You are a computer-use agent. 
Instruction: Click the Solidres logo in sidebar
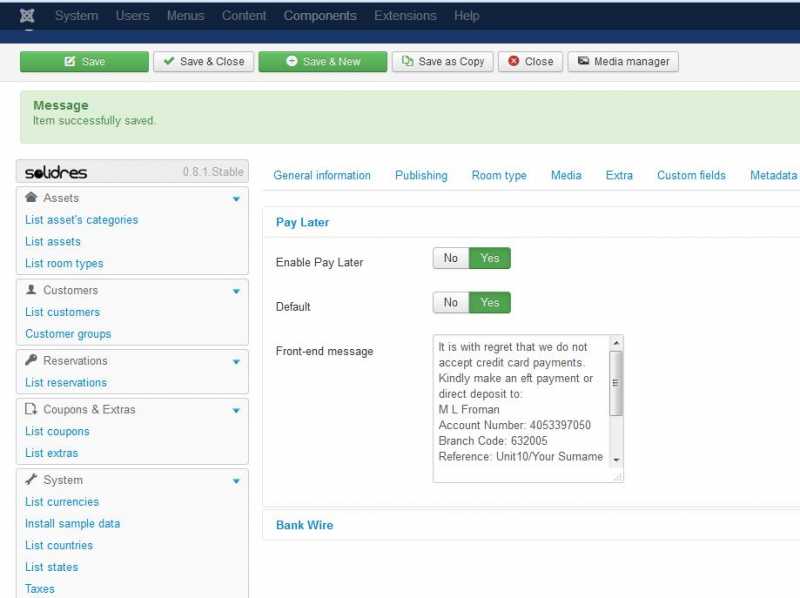(x=56, y=172)
